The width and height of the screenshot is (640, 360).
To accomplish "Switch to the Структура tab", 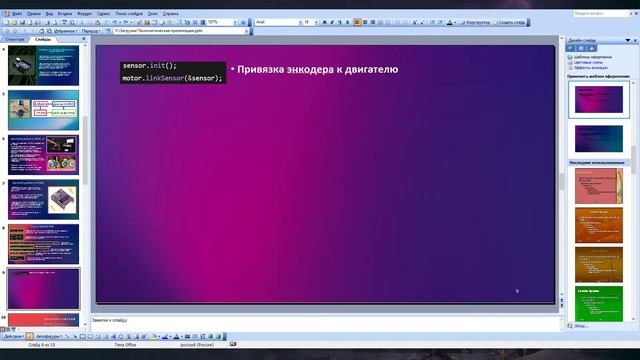I will tap(15, 40).
